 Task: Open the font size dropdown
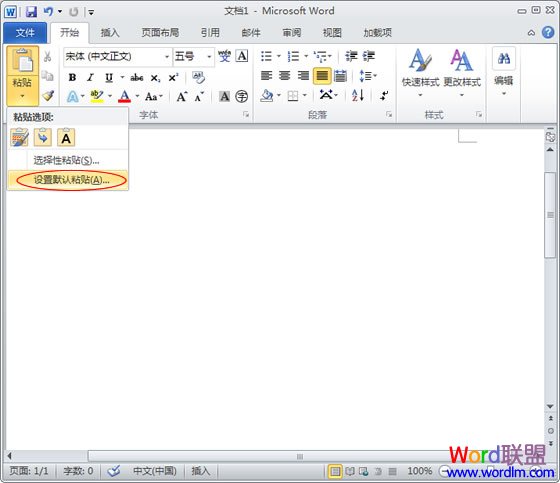(193, 56)
